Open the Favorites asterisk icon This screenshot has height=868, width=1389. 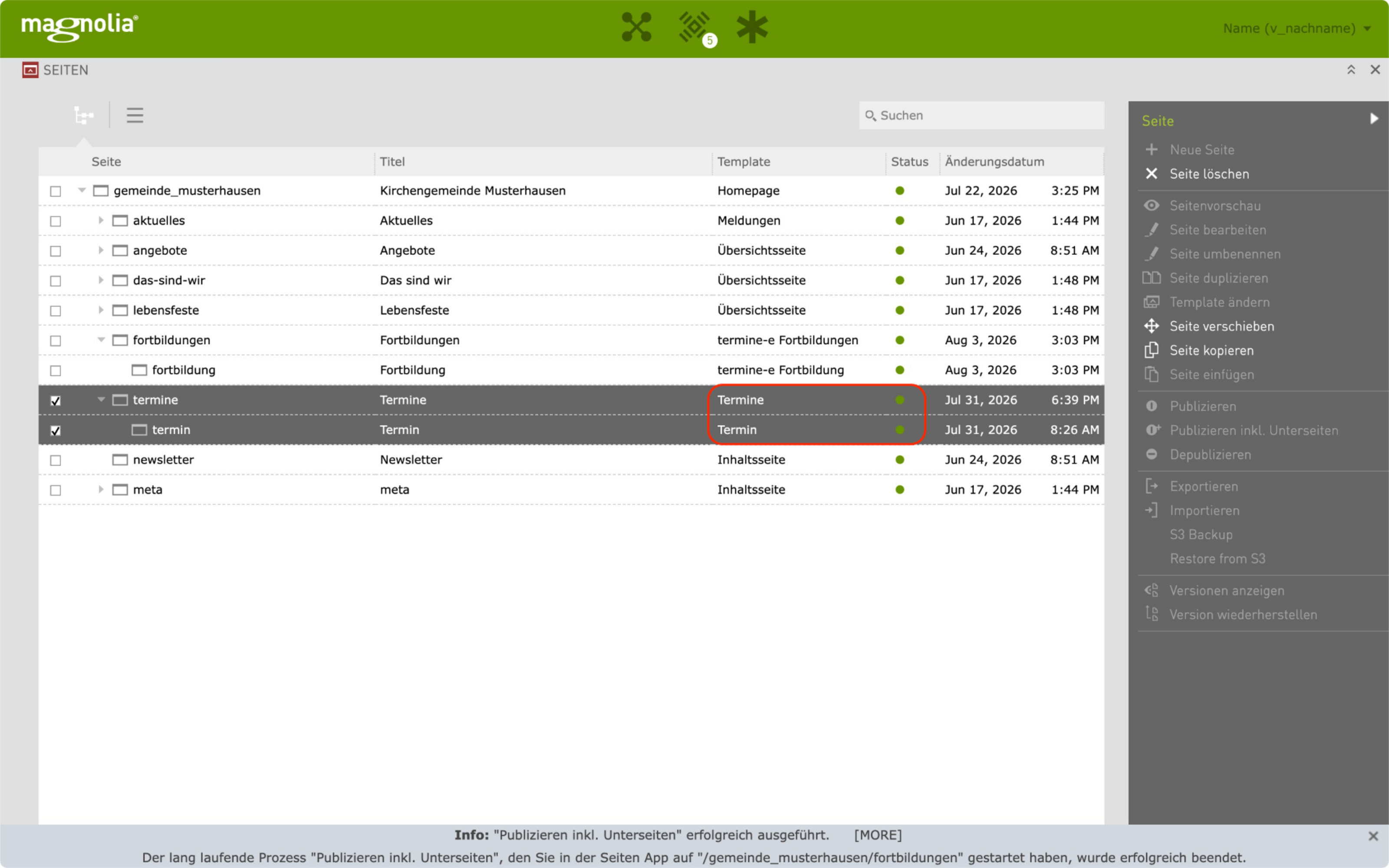[752, 27]
